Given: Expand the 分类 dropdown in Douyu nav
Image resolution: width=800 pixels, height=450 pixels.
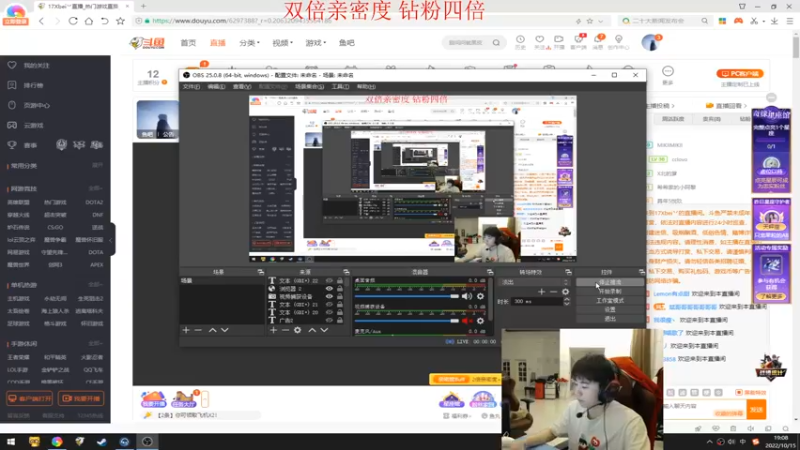Looking at the screenshot, I should [249, 43].
